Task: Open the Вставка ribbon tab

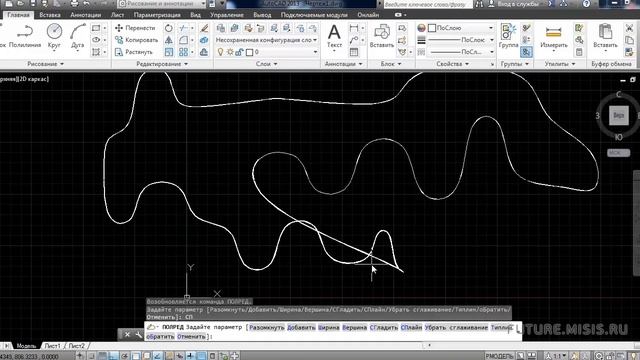Action: pyautogui.click(x=50, y=15)
